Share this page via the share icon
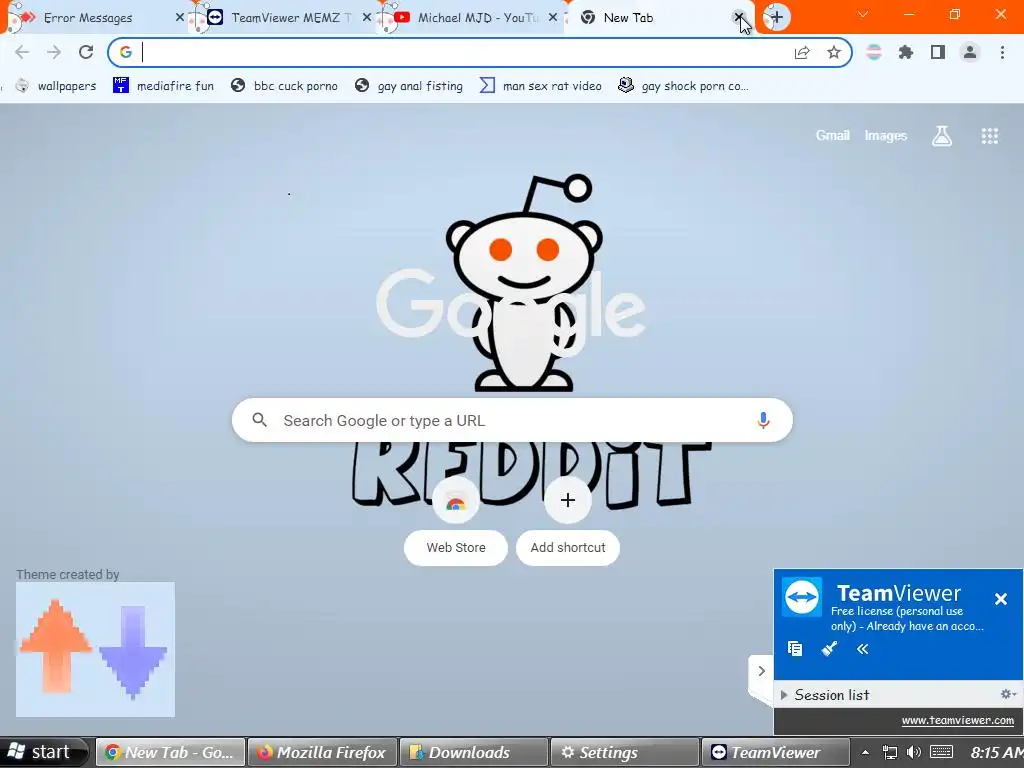Image resolution: width=1024 pixels, height=768 pixels. pyautogui.click(x=802, y=53)
